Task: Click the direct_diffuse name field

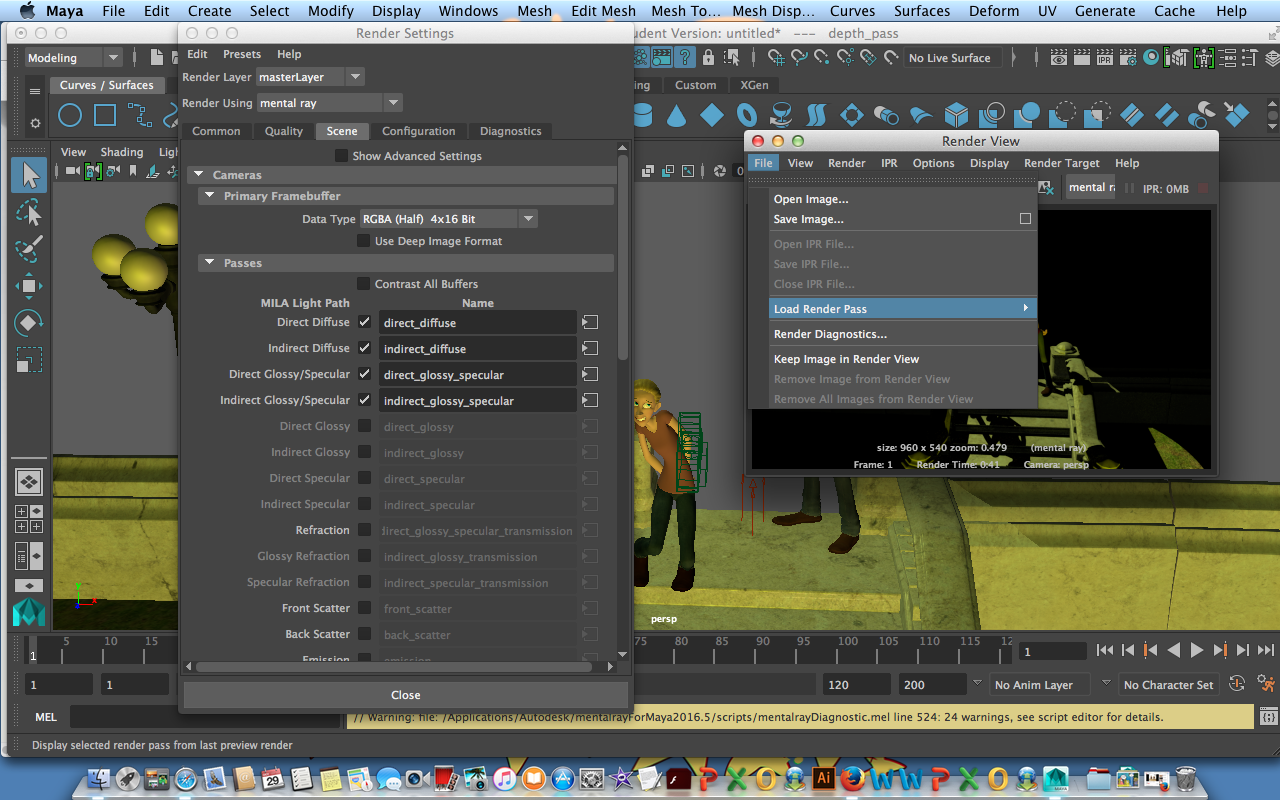Action: (478, 322)
